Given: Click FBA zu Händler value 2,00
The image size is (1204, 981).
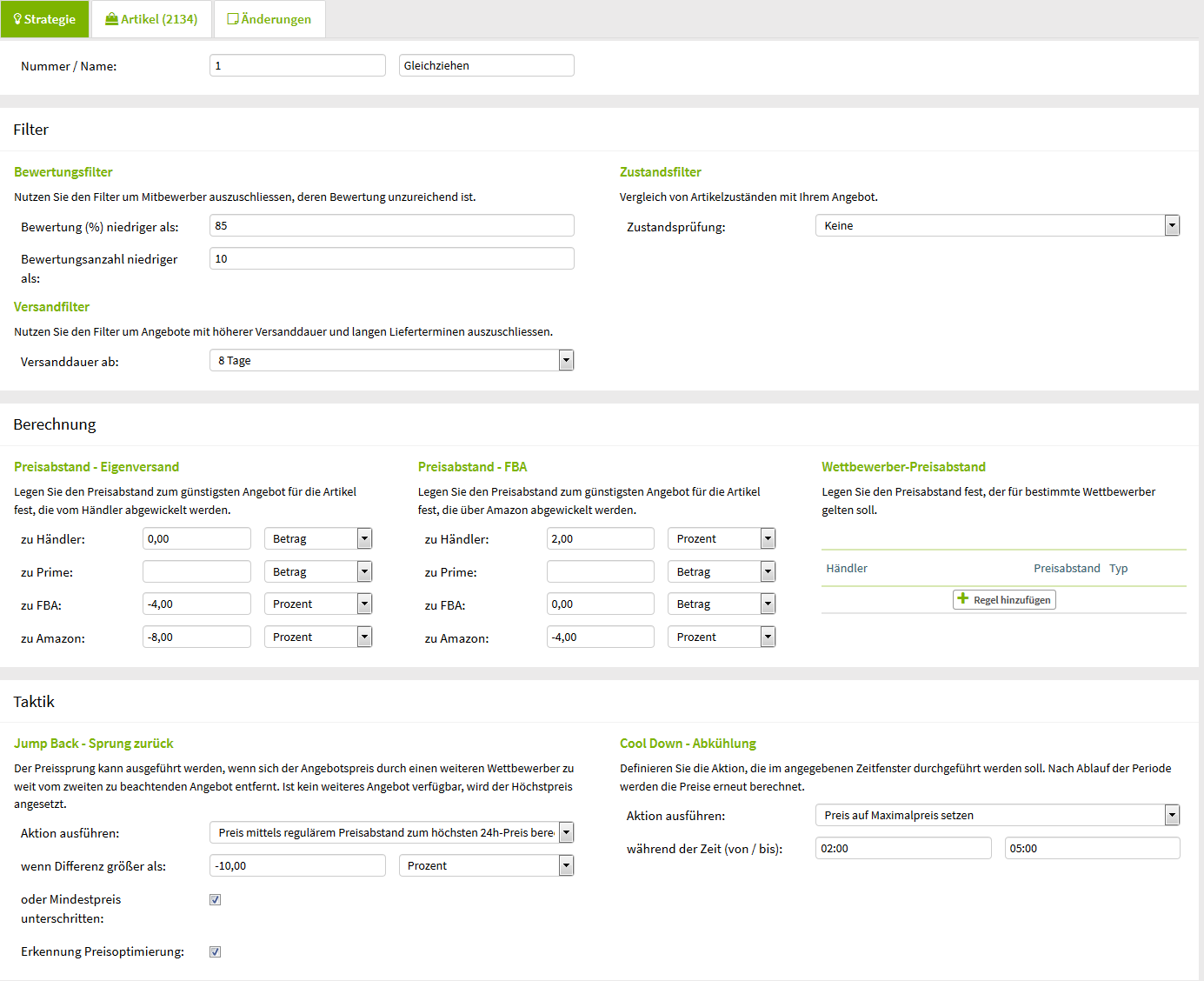Looking at the screenshot, I should (x=601, y=538).
